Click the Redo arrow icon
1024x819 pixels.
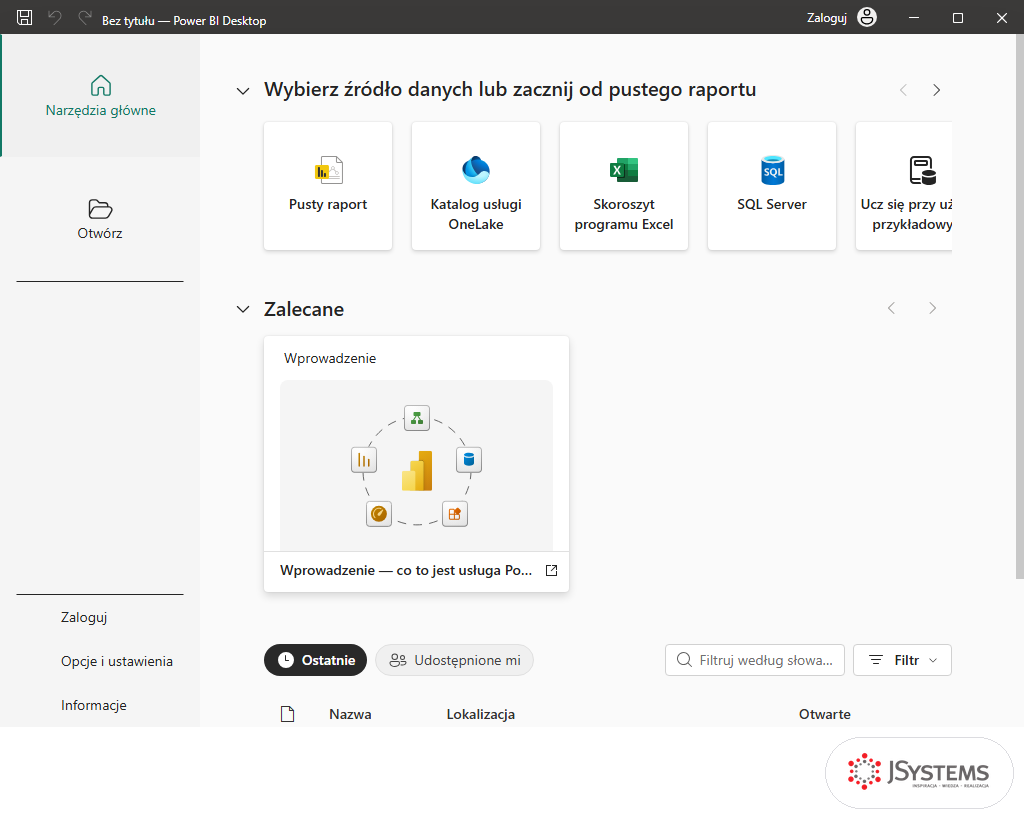tap(84, 18)
